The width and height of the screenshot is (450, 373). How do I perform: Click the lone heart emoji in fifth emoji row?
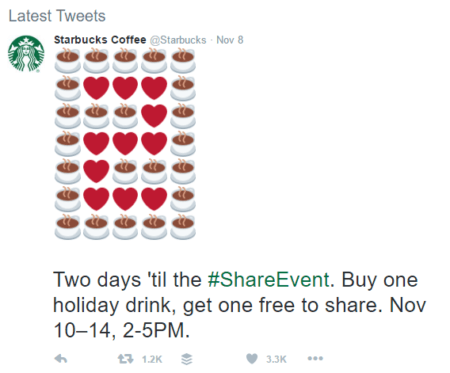click(x=96, y=171)
